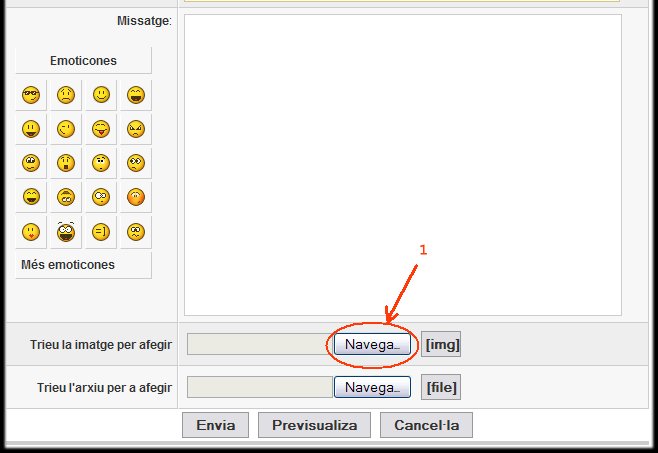This screenshot has width=658, height=453.
Task: Click the [img] insert button
Action: click(441, 344)
